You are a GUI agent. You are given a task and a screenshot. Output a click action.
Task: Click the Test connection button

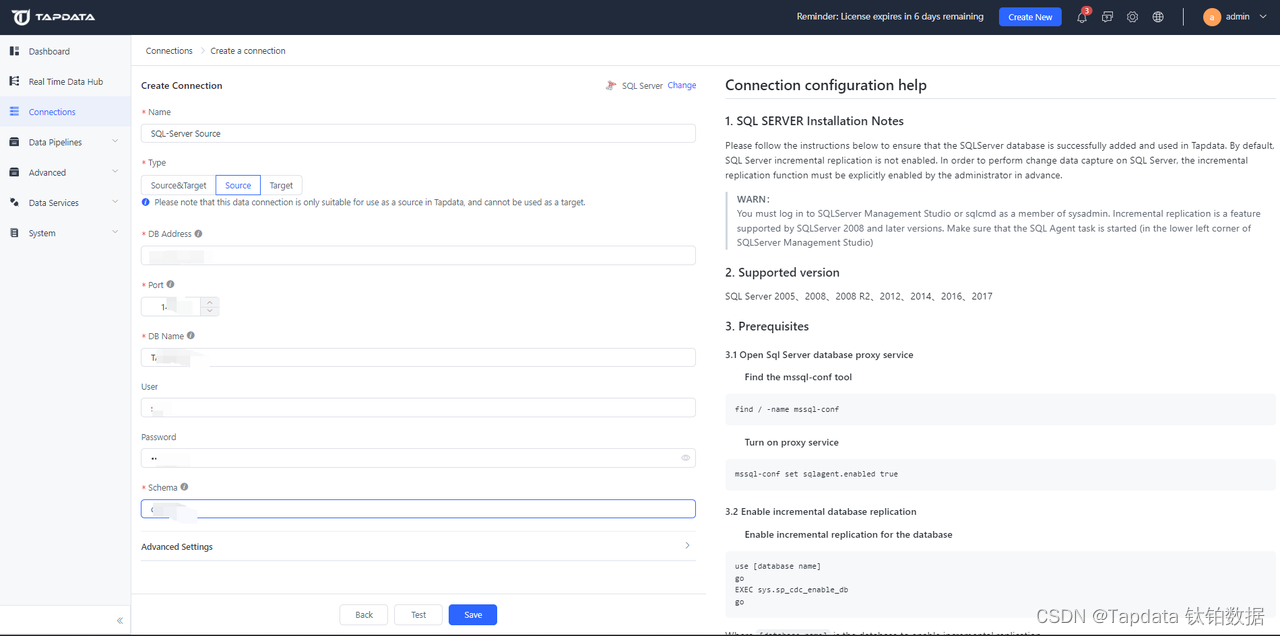[418, 615]
